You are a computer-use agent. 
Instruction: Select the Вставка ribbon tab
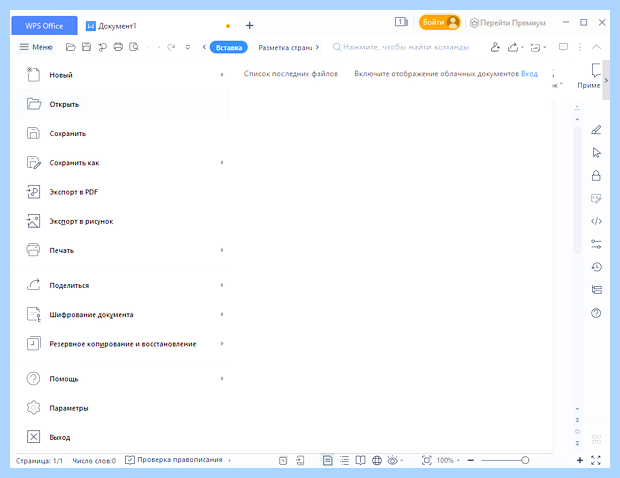coord(229,47)
